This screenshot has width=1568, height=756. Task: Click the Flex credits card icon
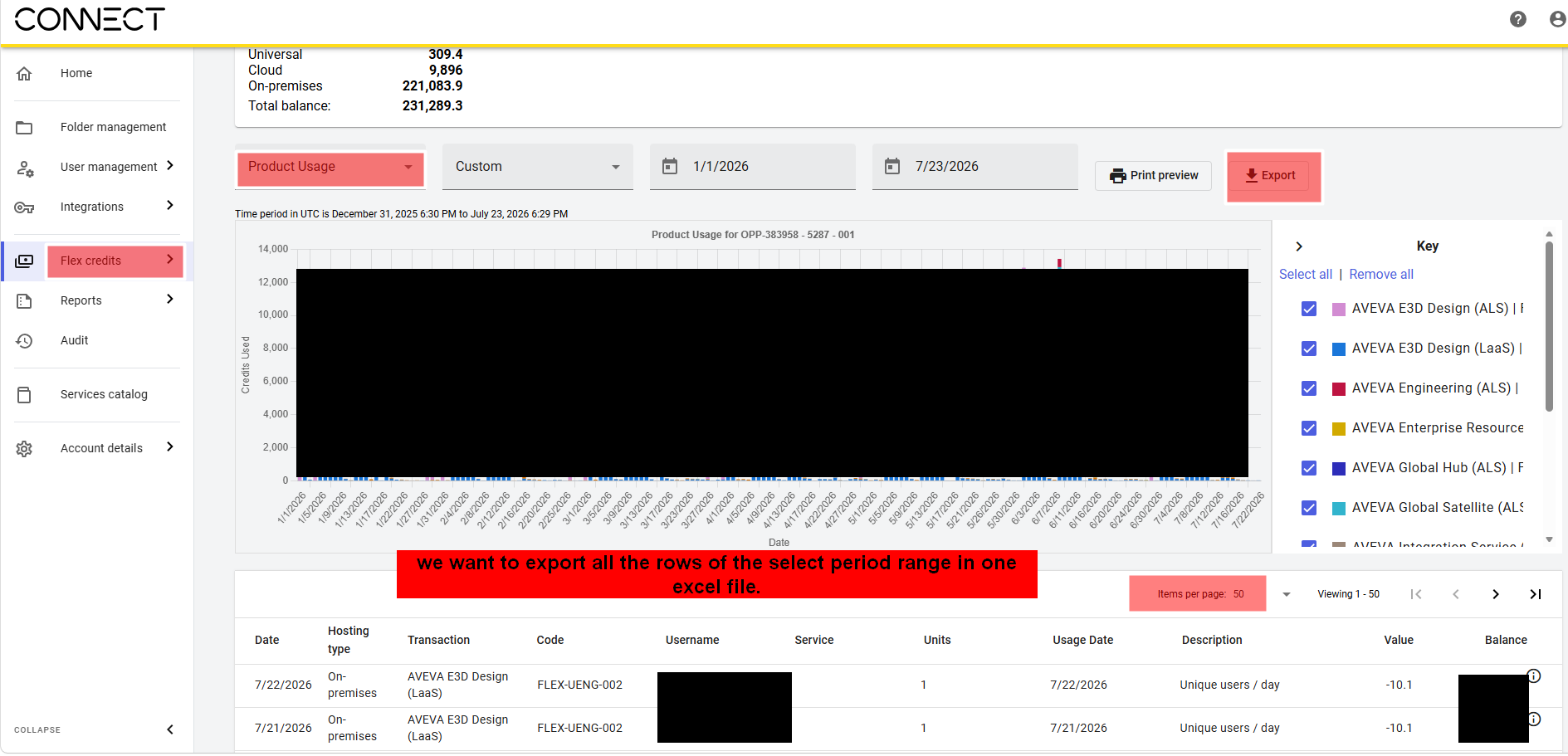(x=24, y=261)
